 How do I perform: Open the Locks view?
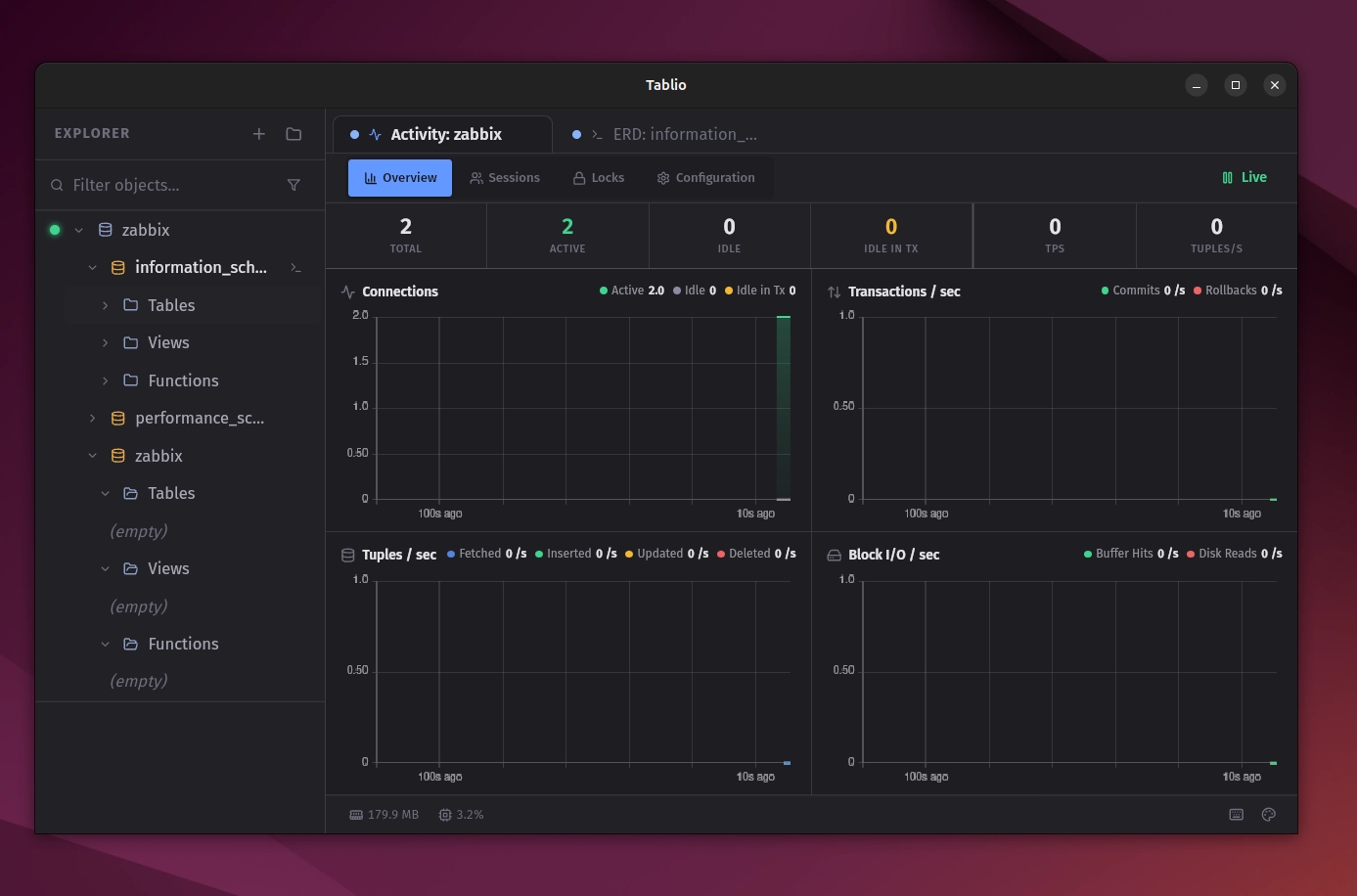598,178
